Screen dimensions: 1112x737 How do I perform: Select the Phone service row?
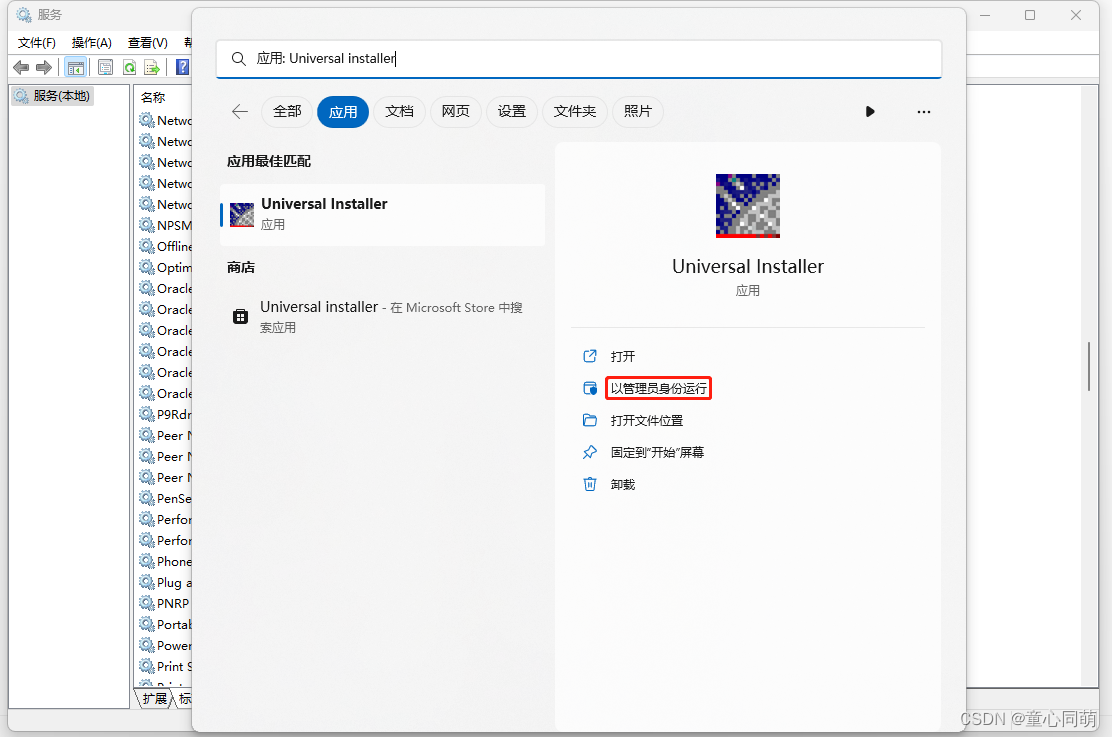coord(165,562)
